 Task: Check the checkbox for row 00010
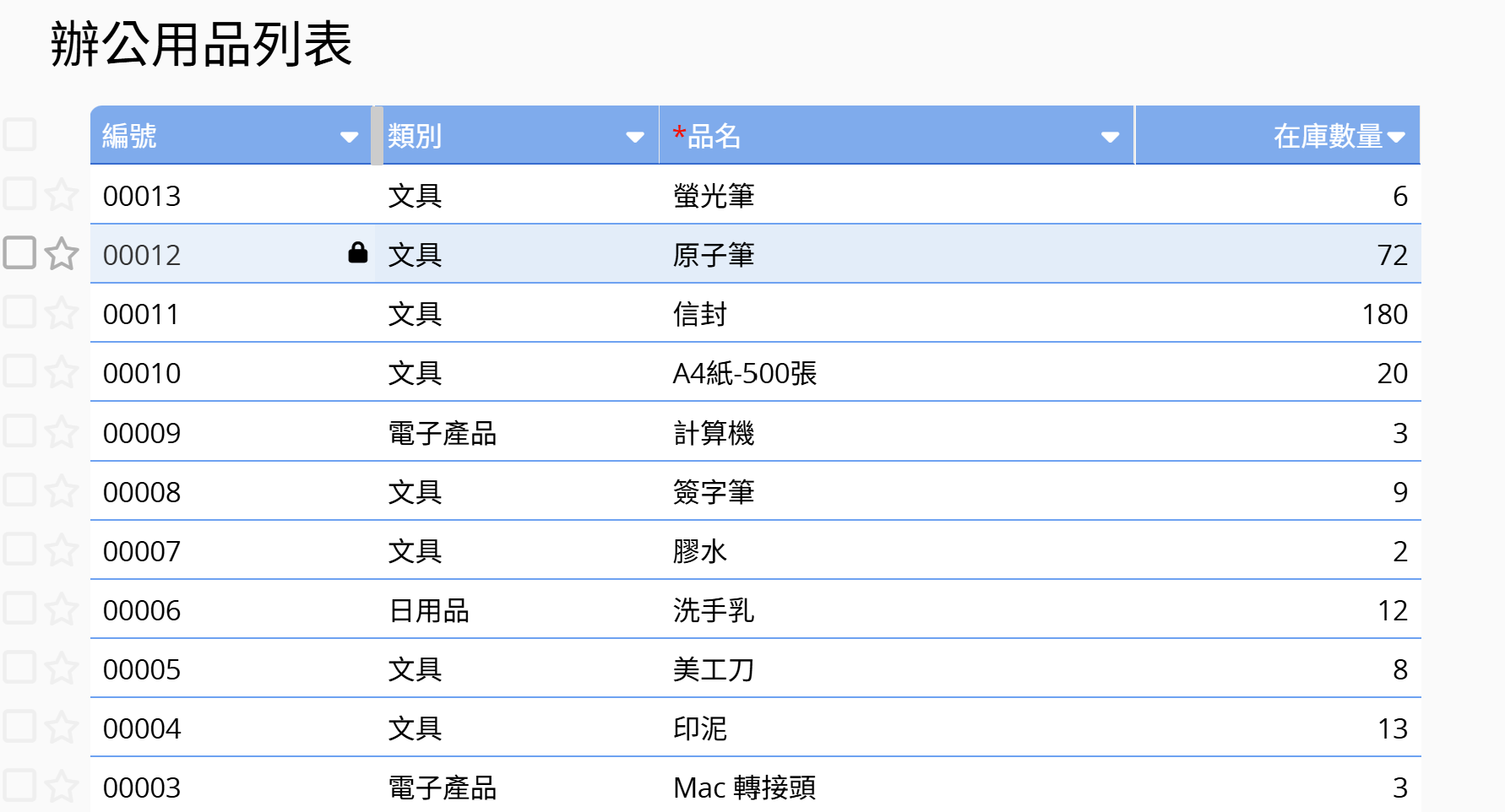19,371
